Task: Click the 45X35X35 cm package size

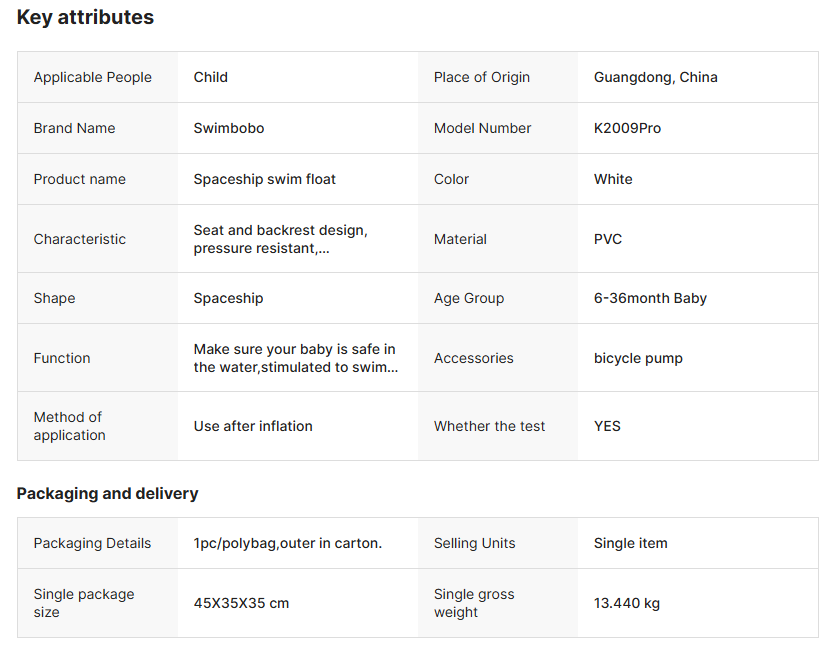Action: click(x=241, y=603)
